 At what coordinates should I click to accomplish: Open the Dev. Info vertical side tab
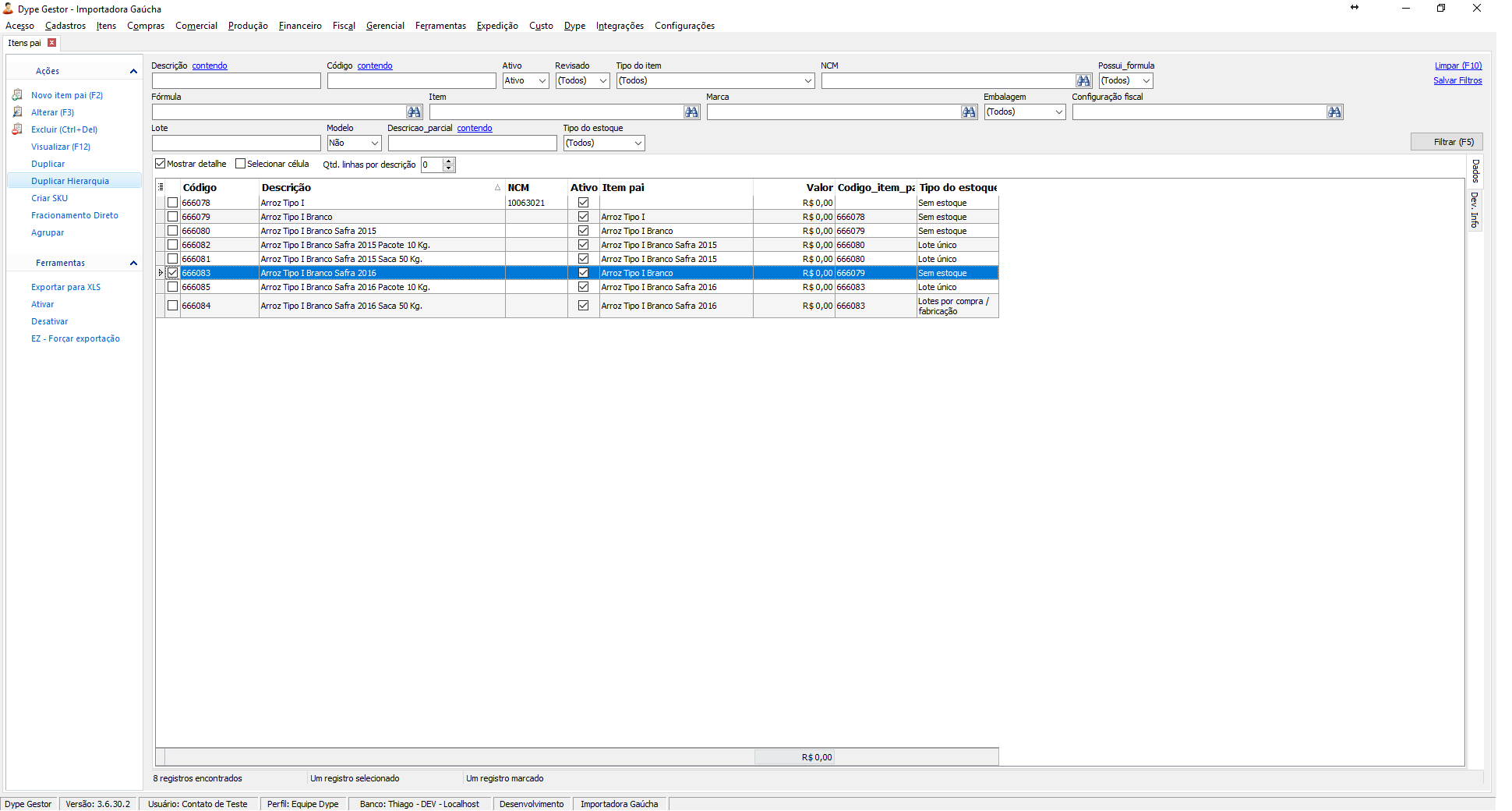1475,211
